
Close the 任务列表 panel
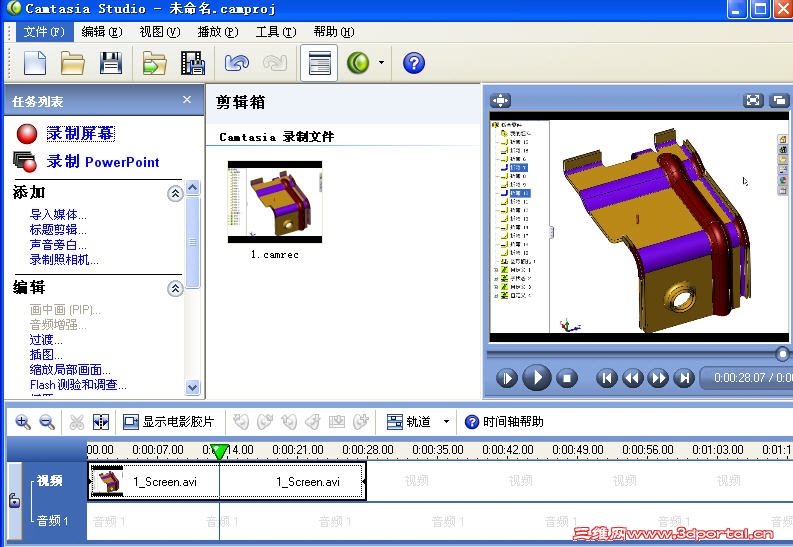pos(187,100)
